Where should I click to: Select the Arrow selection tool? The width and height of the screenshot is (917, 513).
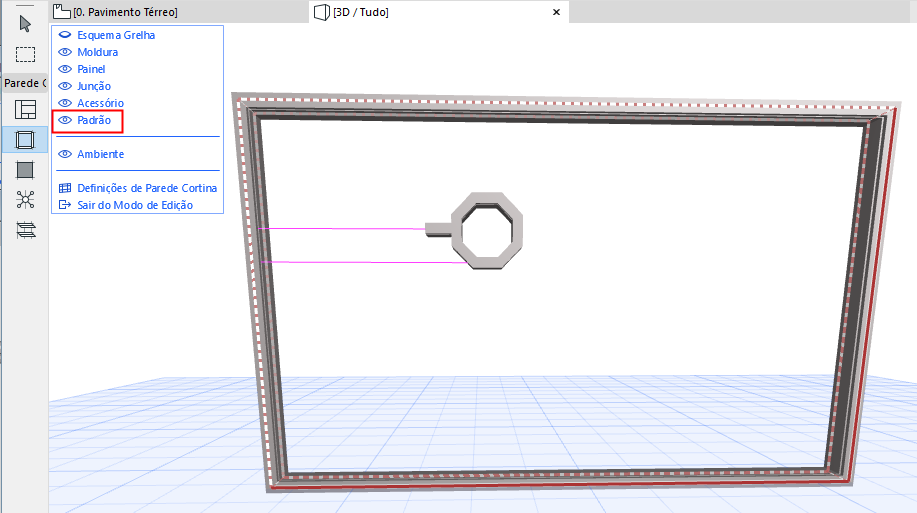tap(25, 24)
